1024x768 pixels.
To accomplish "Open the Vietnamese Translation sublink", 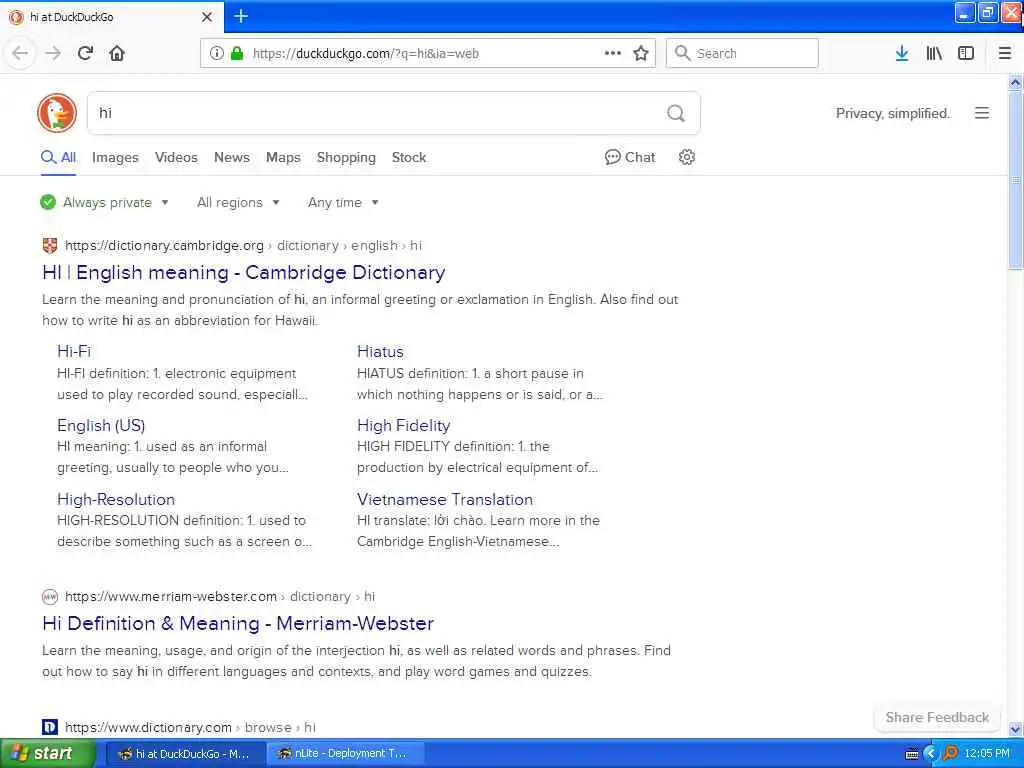I will click(445, 500).
